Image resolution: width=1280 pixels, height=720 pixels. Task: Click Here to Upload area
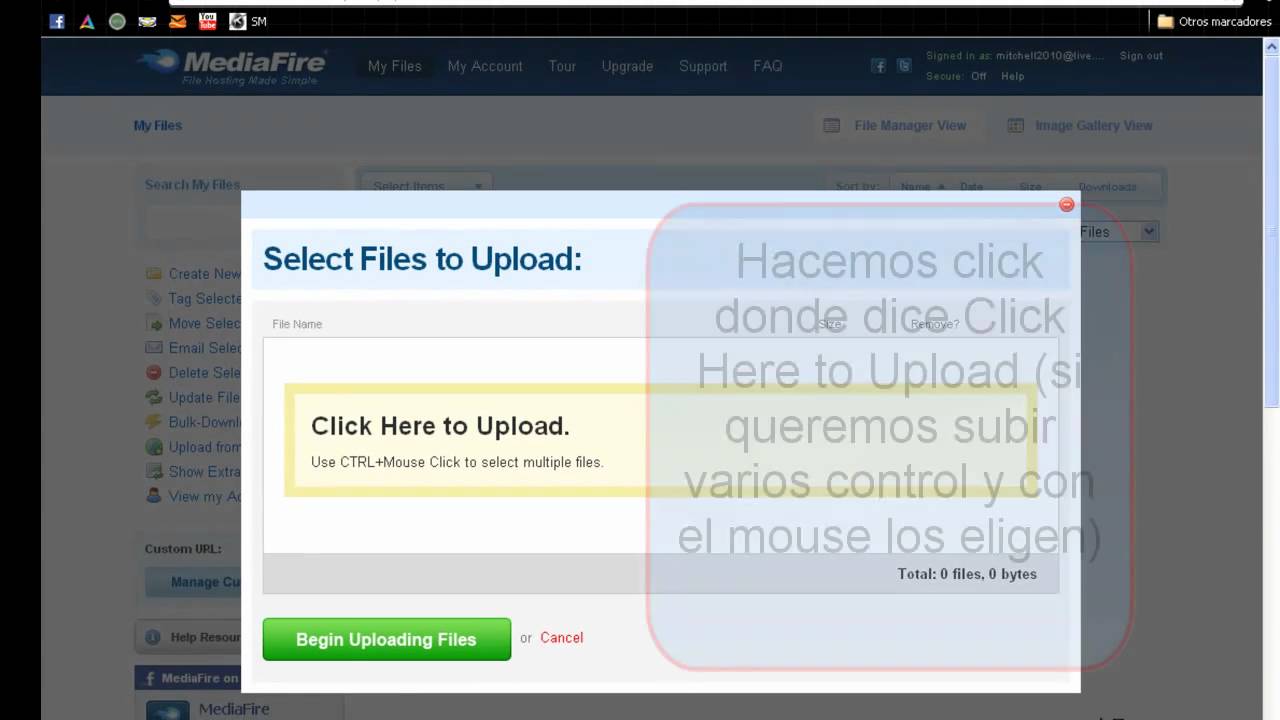pos(660,440)
